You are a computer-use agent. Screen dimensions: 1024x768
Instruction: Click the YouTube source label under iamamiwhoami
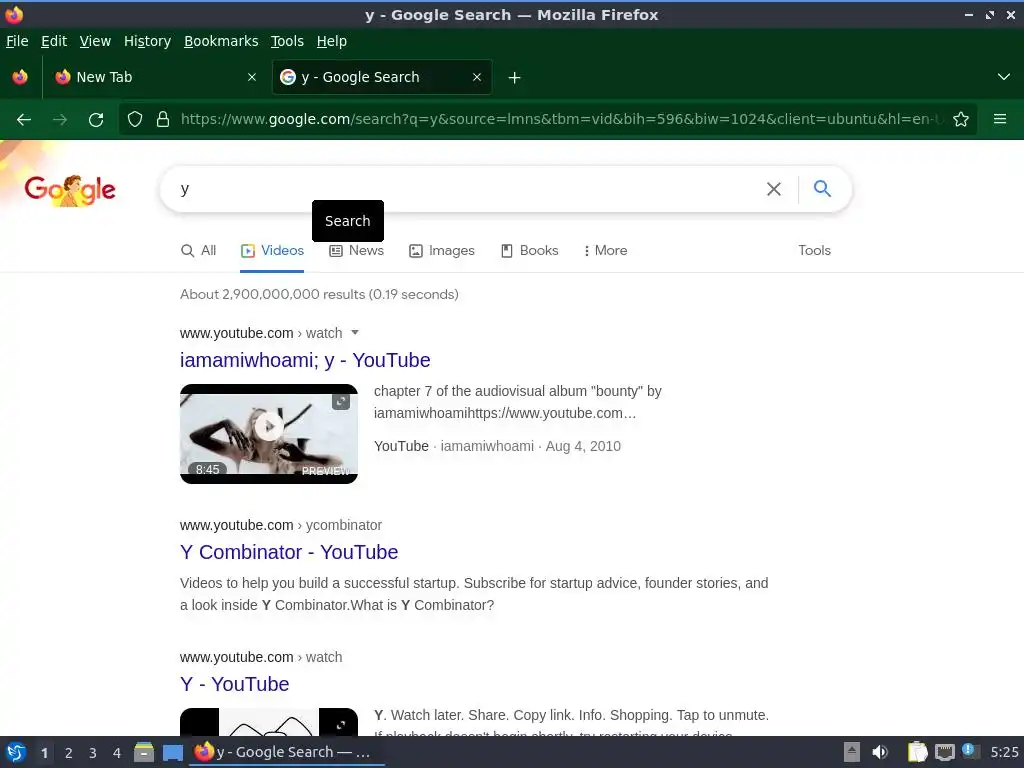(401, 446)
